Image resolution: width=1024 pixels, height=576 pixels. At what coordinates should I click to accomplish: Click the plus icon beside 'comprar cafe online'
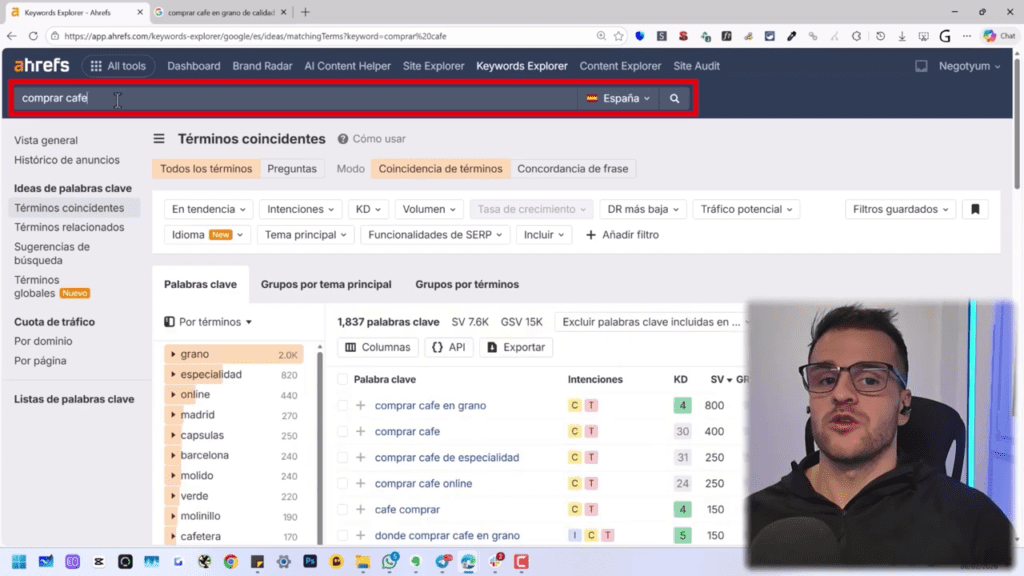(x=361, y=484)
